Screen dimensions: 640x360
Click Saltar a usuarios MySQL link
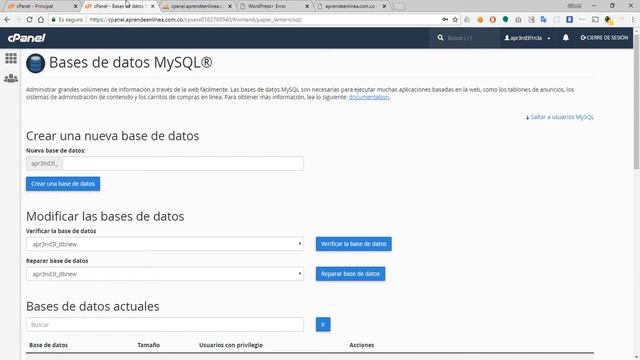pos(560,117)
